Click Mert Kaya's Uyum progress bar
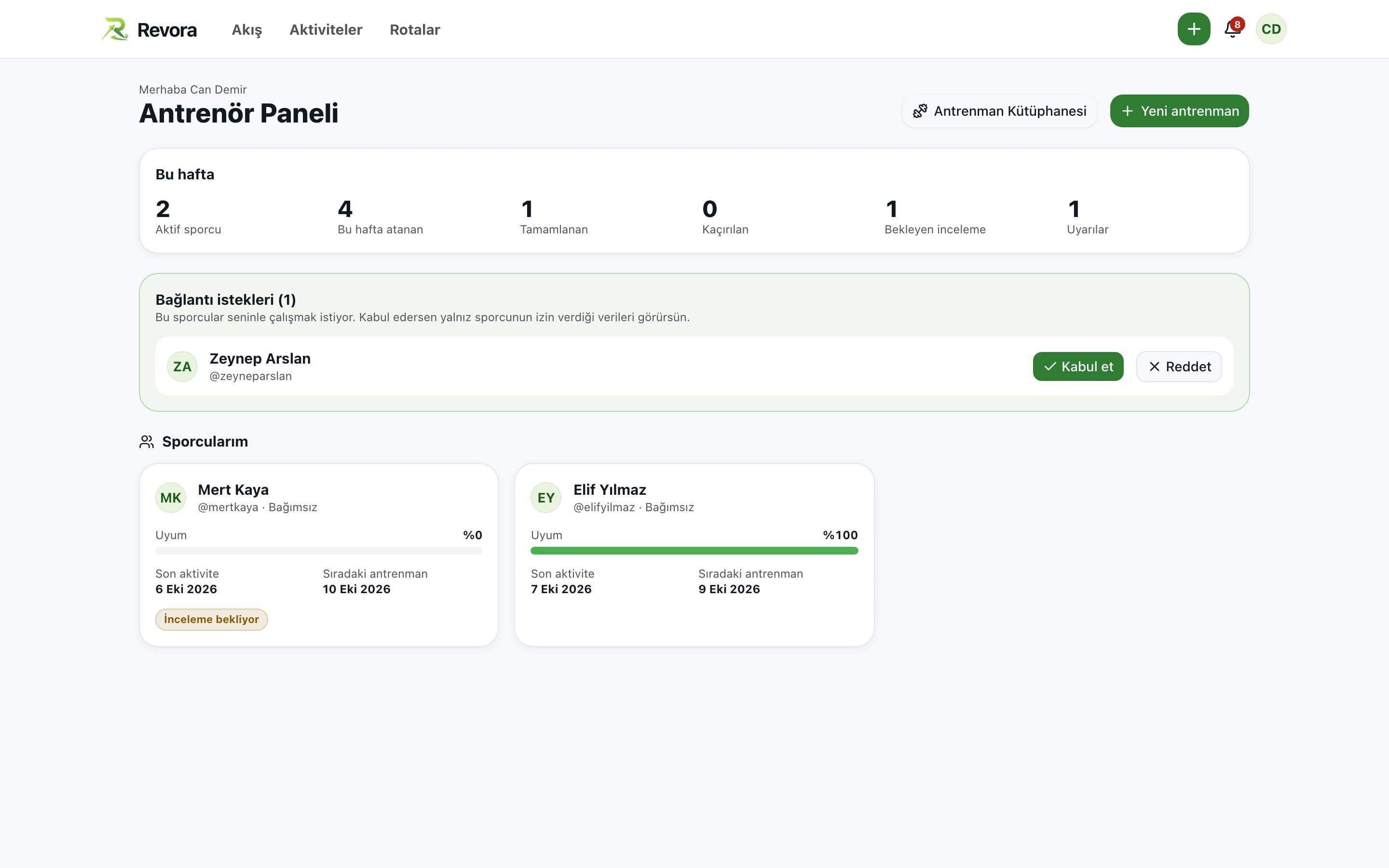Viewport: 1389px width, 868px height. (318, 551)
